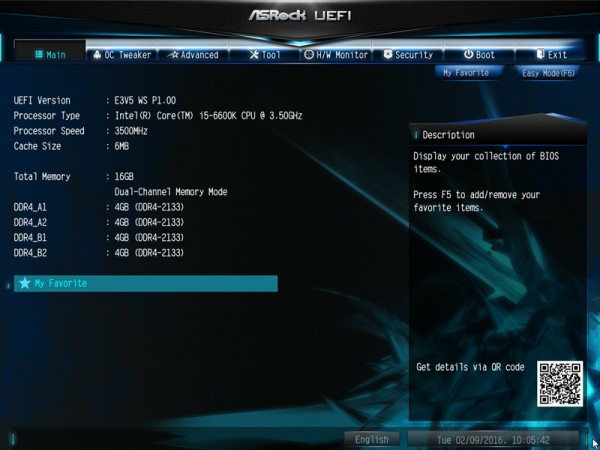600x450 pixels.
Task: Click the star icon beside My Favorite row
Action: 25,283
